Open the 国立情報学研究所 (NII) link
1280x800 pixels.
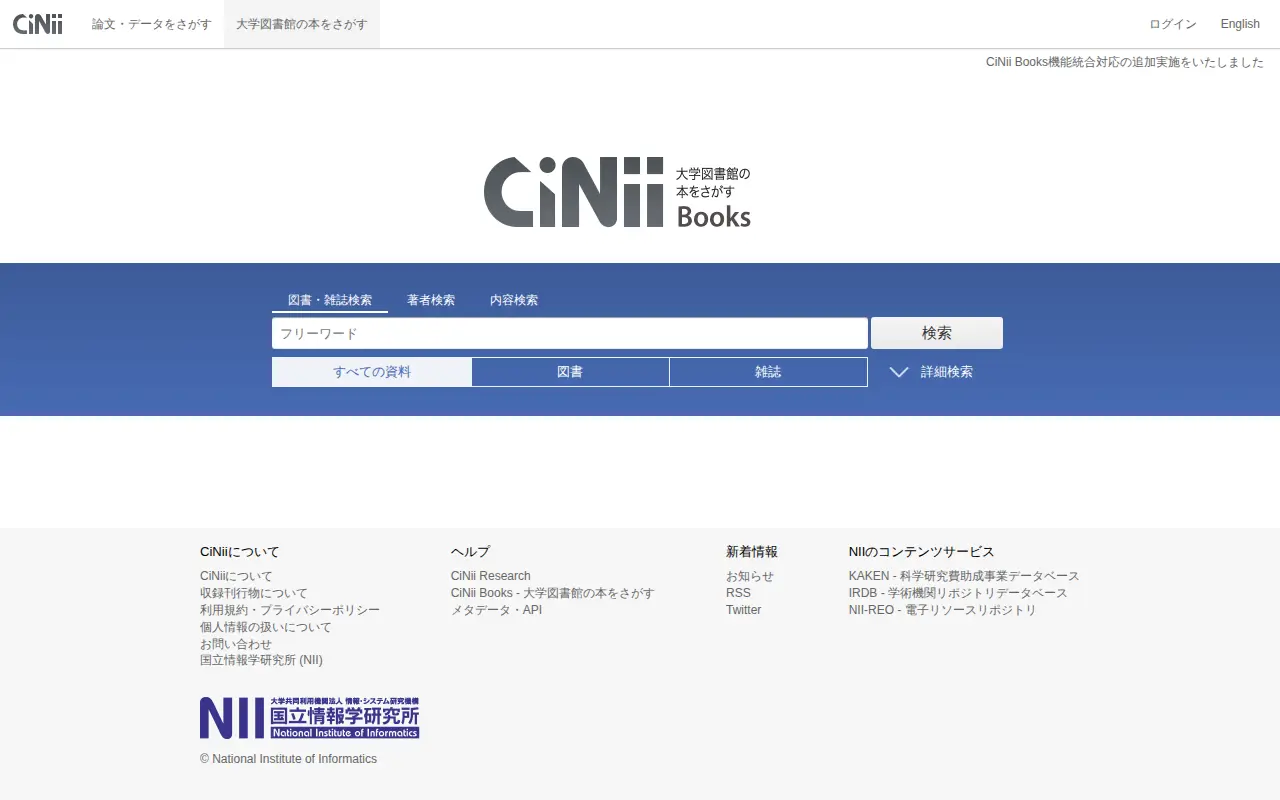pos(261,660)
